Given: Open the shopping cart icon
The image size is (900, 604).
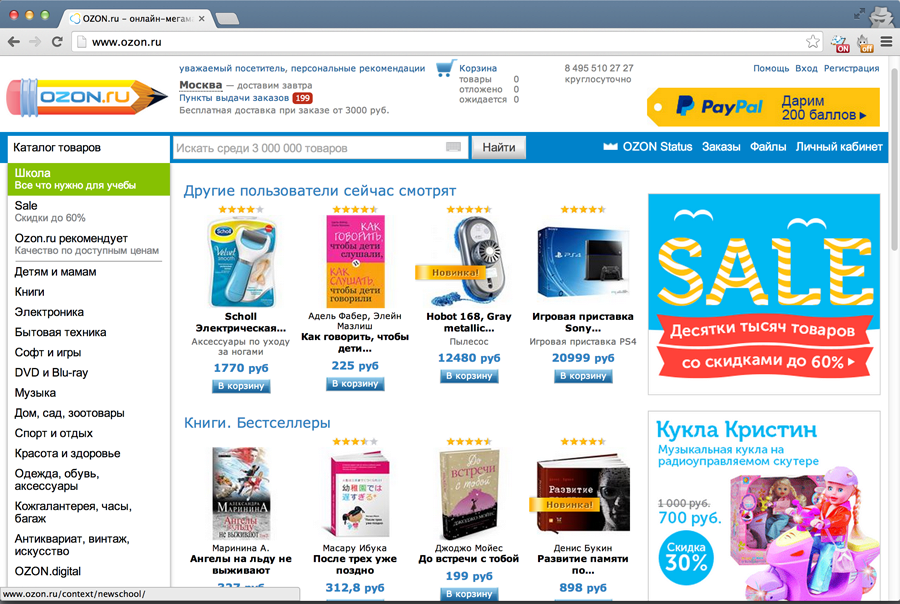Looking at the screenshot, I should point(445,68).
